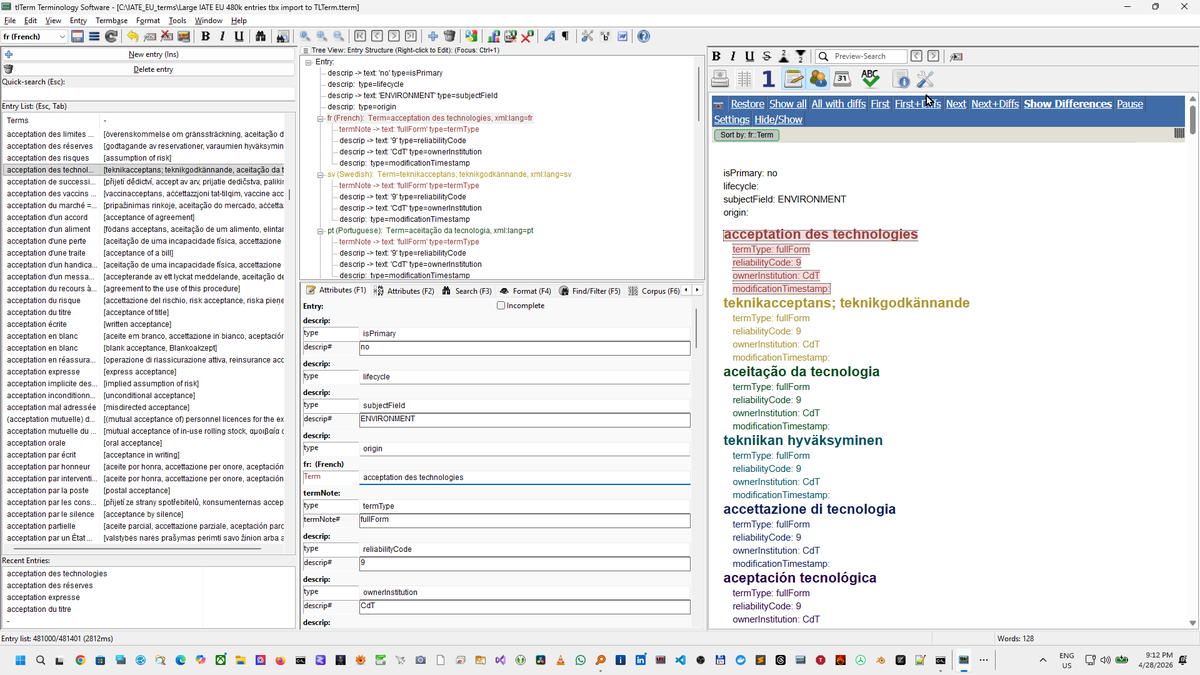This screenshot has width=1200, height=675.
Task: Collapse the root Entry node in tree view
Action: point(308,62)
